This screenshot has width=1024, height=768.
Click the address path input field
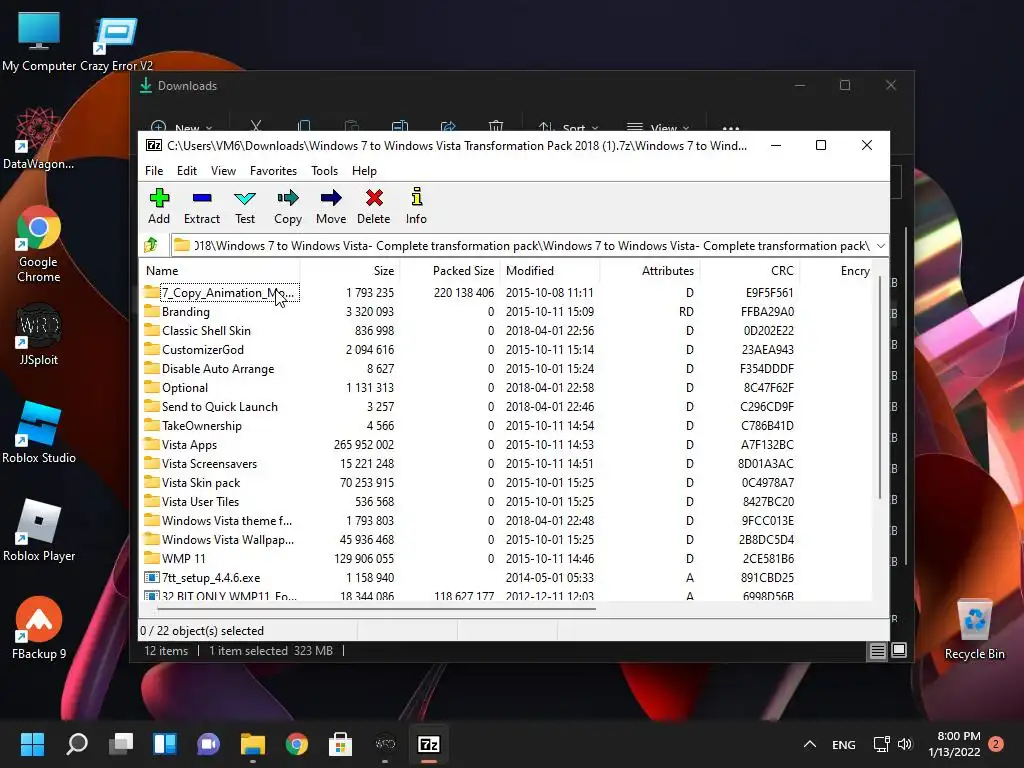pyautogui.click(x=522, y=246)
